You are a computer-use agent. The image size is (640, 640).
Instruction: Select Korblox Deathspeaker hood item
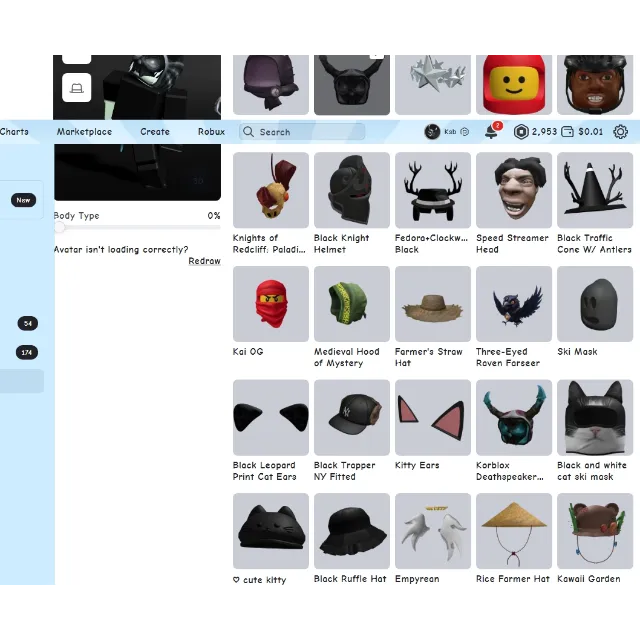(x=514, y=418)
